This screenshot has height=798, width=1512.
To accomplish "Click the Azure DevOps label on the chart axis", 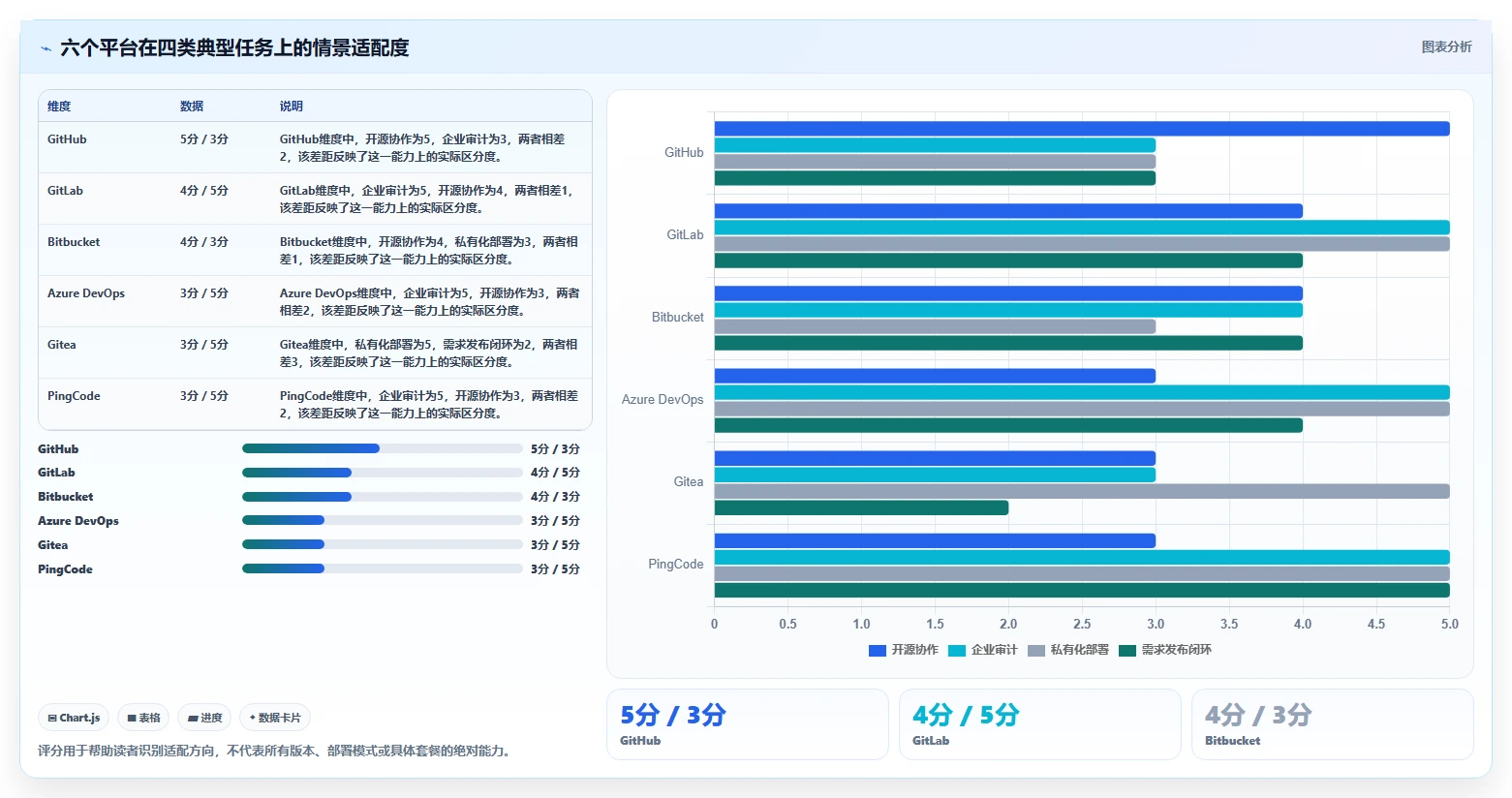I will click(x=663, y=399).
